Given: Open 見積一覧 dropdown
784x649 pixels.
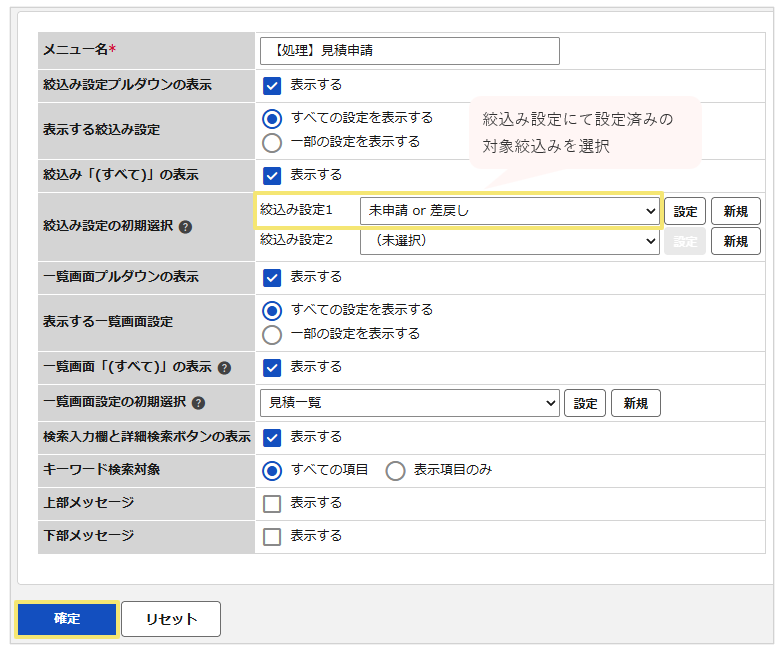Looking at the screenshot, I should [x=410, y=403].
